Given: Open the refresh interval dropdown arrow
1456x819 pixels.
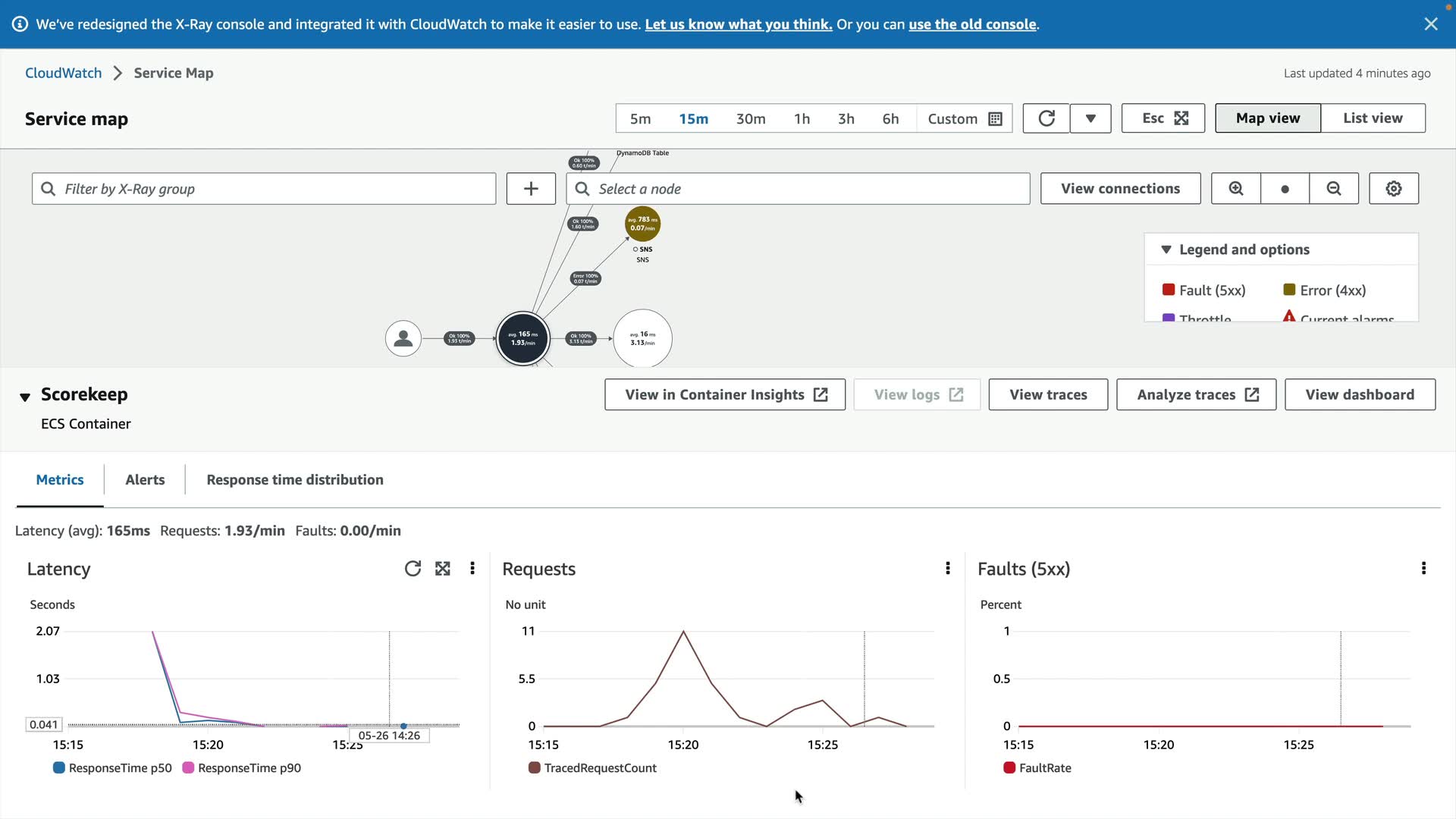Looking at the screenshot, I should 1090,118.
